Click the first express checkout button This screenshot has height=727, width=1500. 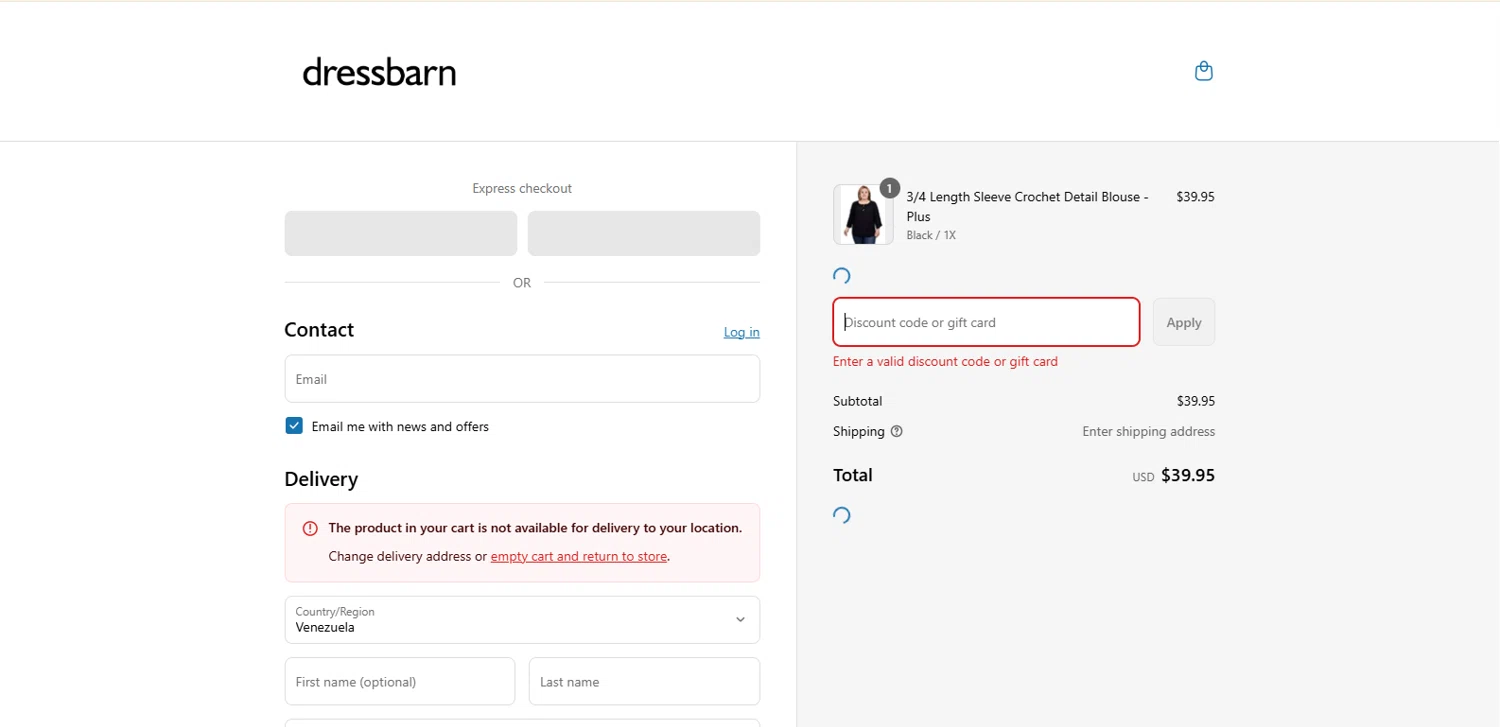coord(401,233)
